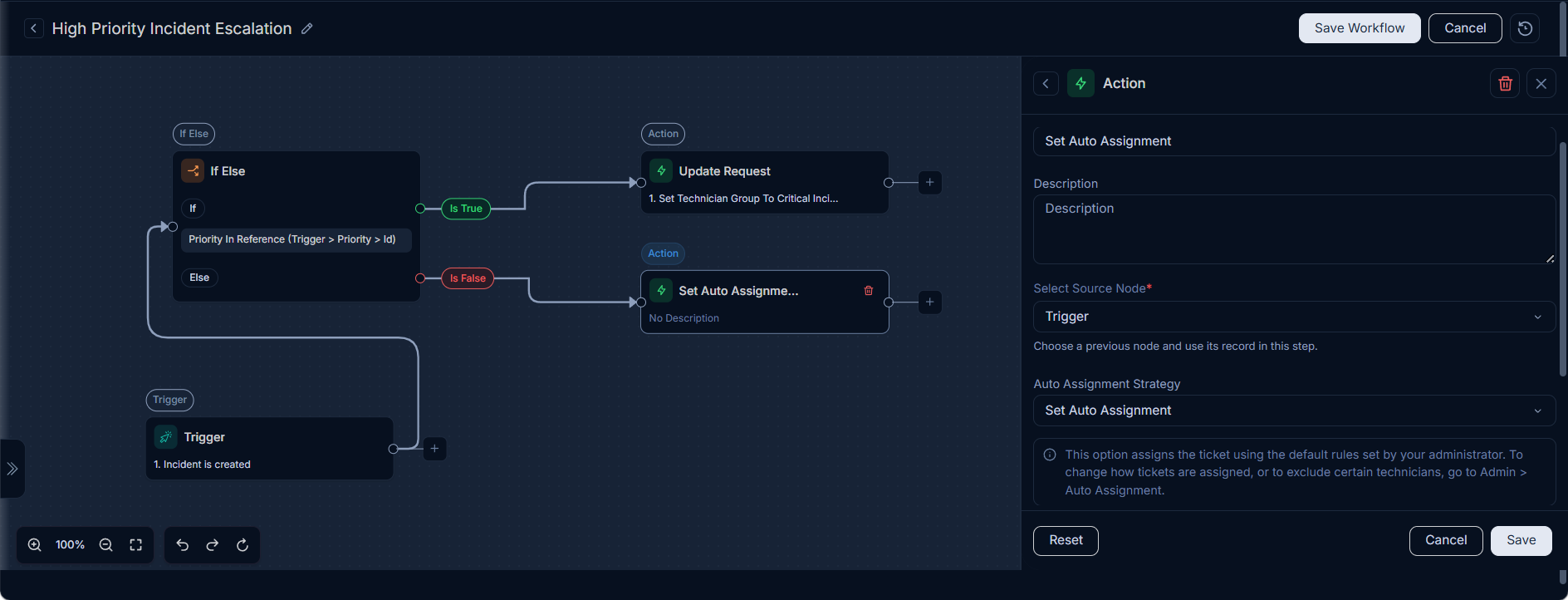Cancel the workflow editing in the top bar
Screen dimensions: 1568x600
(x=1465, y=28)
